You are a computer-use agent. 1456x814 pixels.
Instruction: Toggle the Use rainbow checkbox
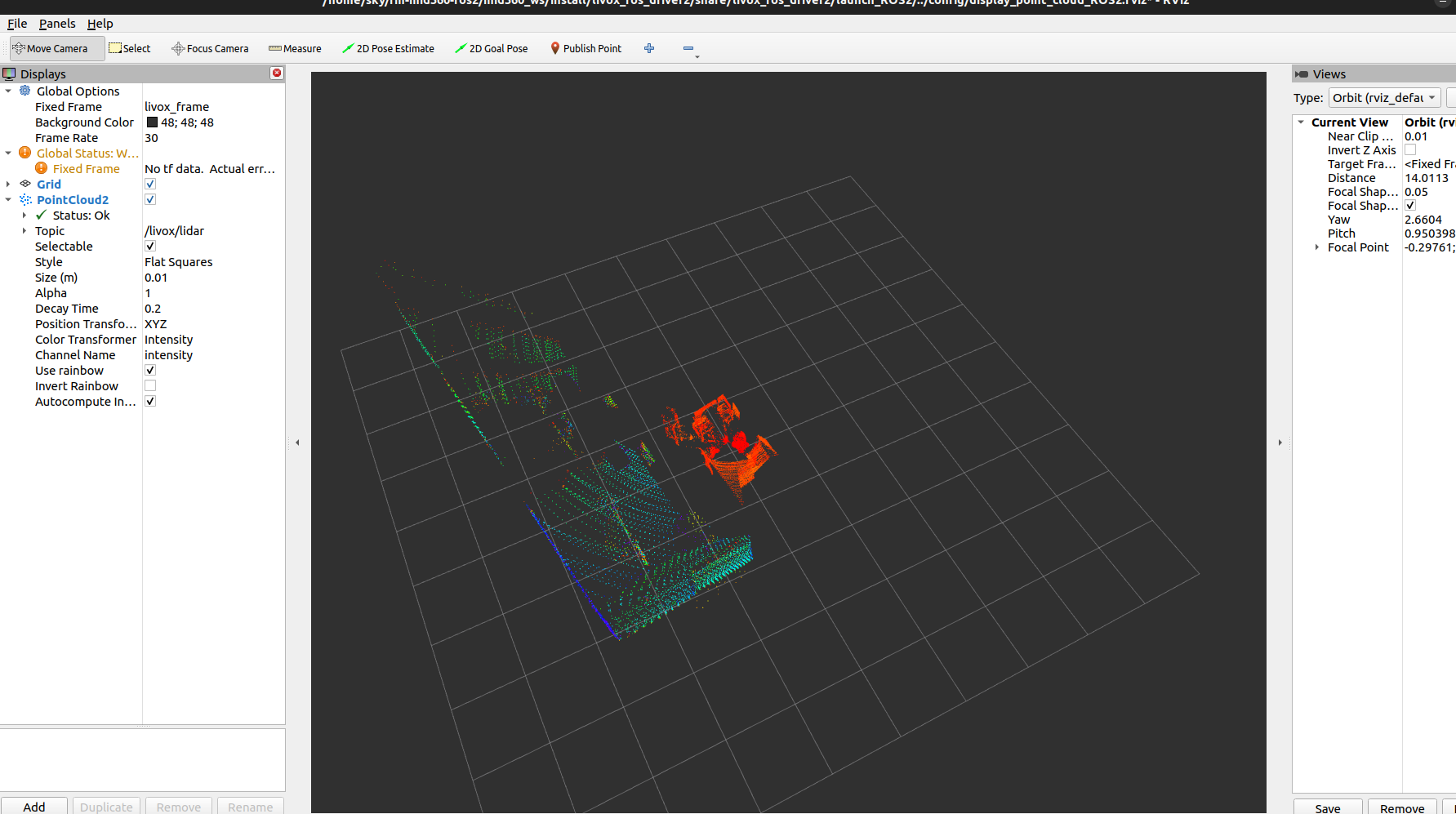[150, 370]
